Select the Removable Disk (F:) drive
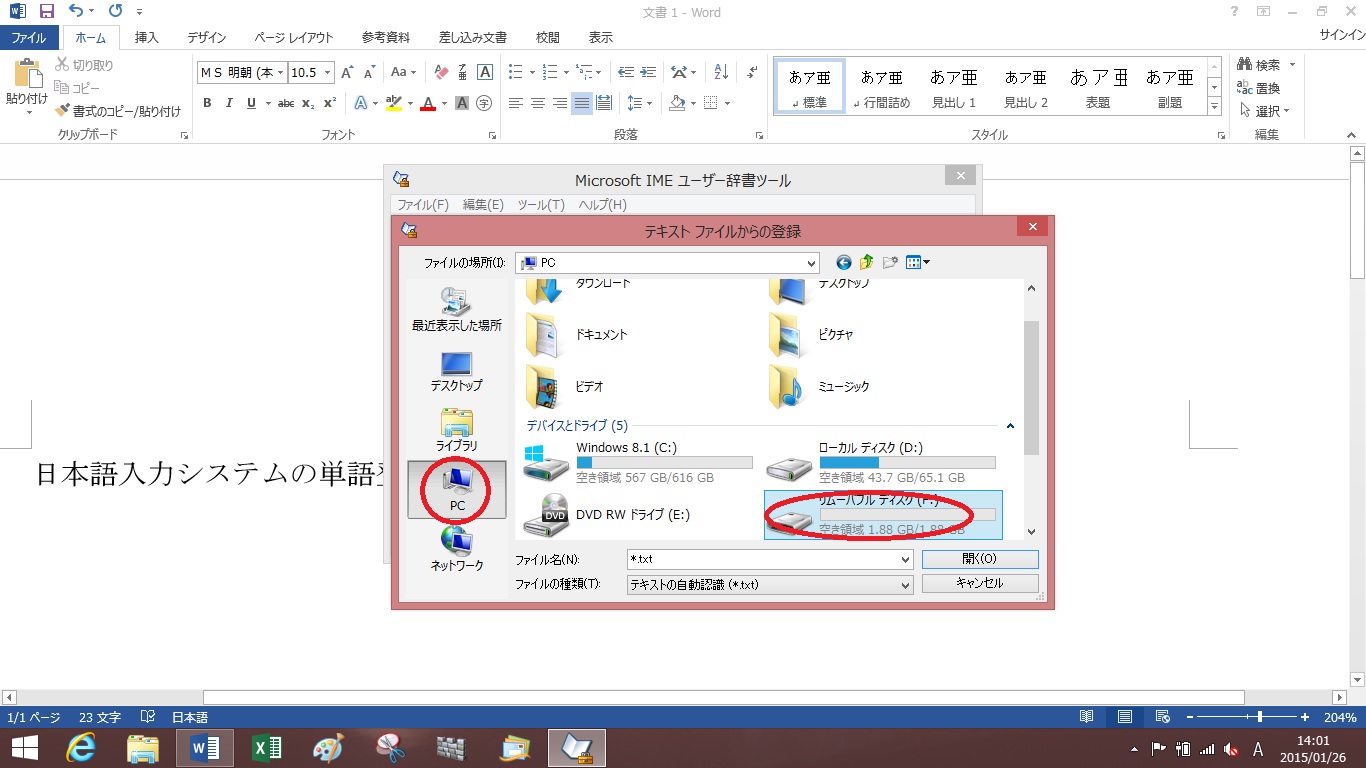 883,515
